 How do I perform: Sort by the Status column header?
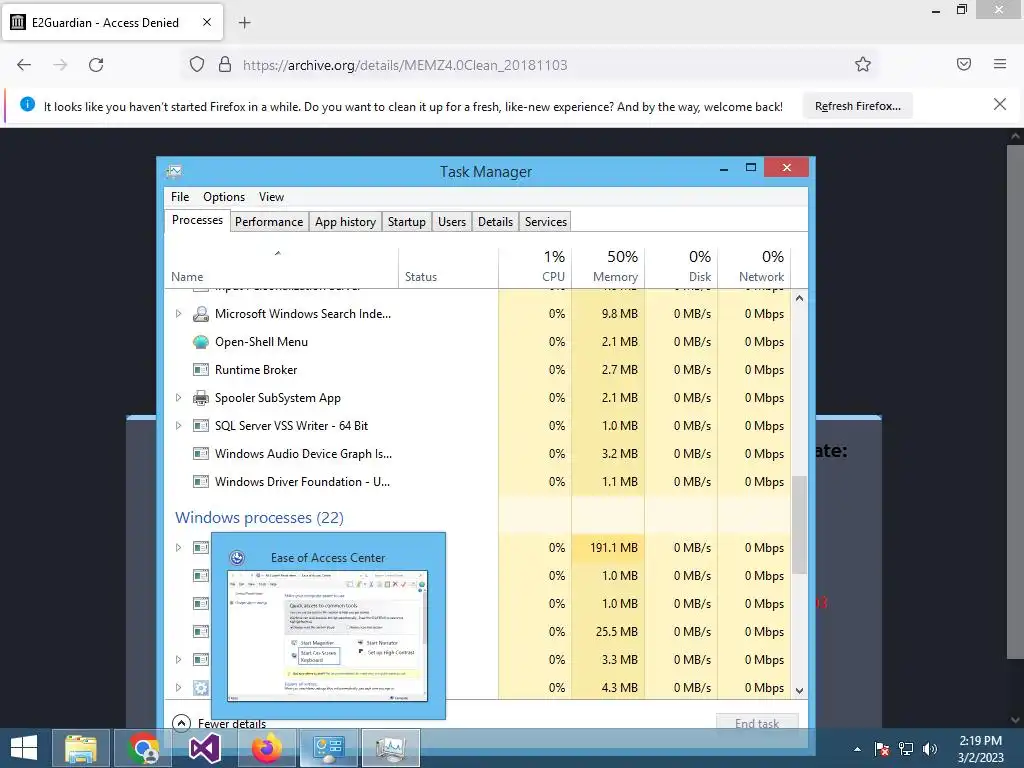(x=448, y=266)
